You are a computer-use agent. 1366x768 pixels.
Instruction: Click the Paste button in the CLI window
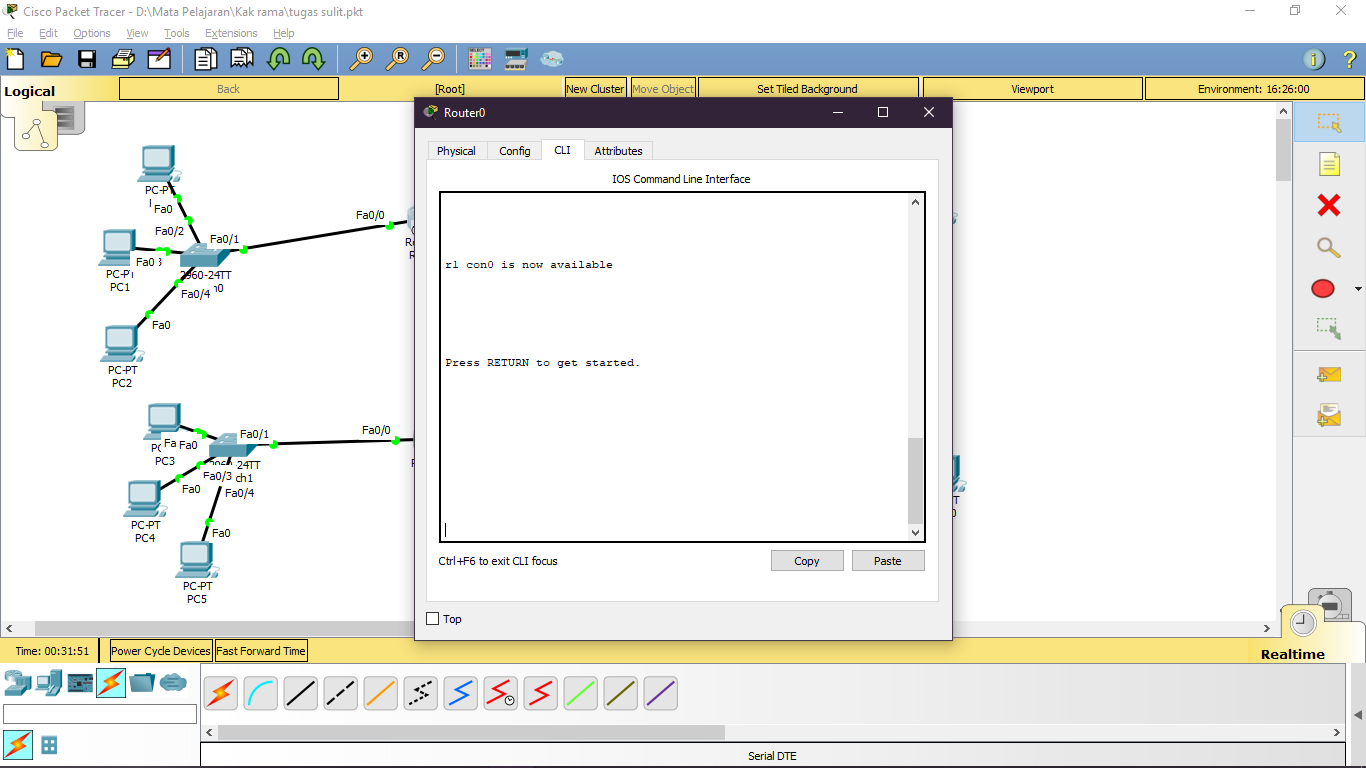click(x=887, y=560)
